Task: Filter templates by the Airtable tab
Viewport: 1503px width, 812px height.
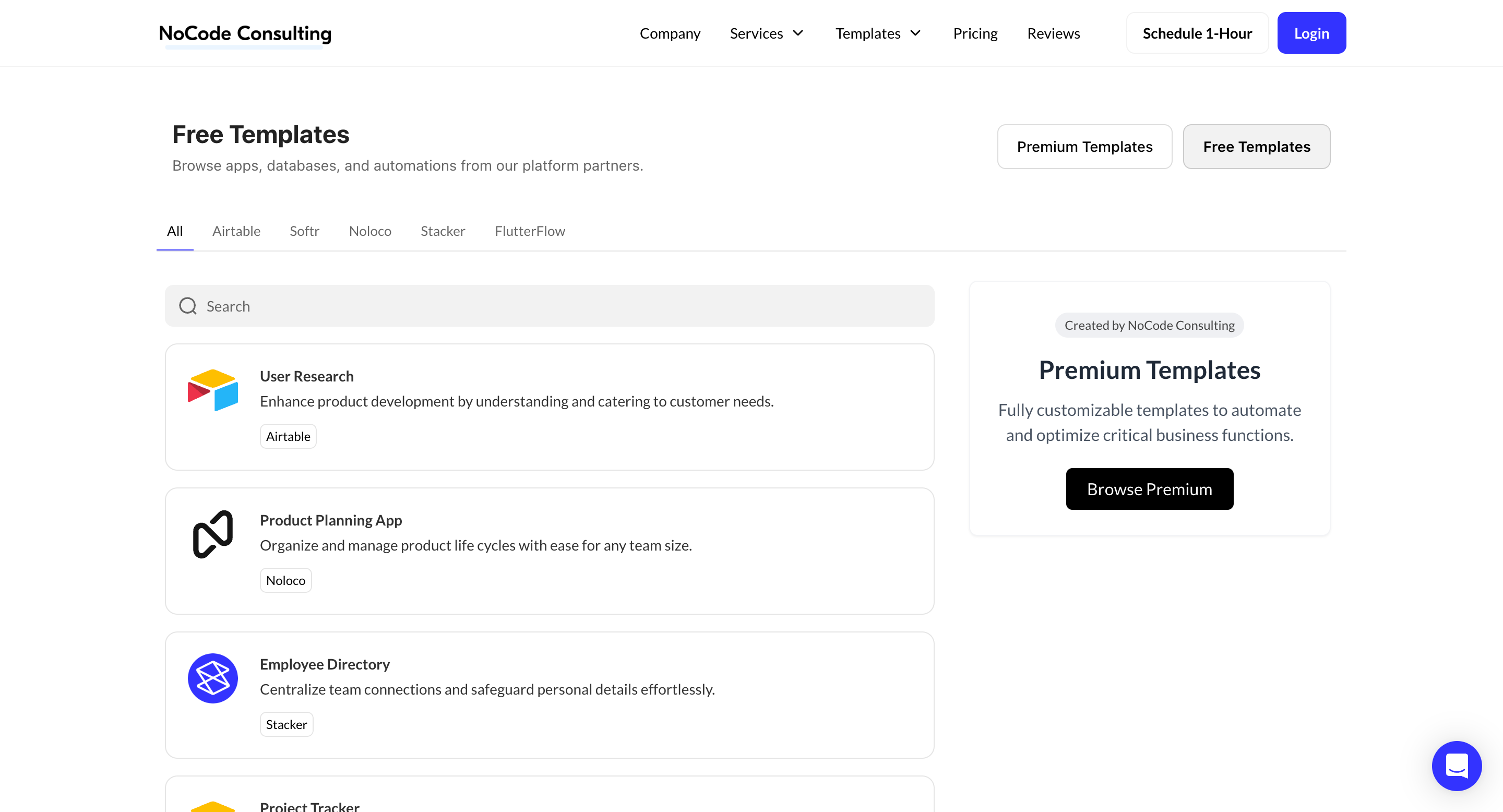Action: pyautogui.click(x=236, y=231)
